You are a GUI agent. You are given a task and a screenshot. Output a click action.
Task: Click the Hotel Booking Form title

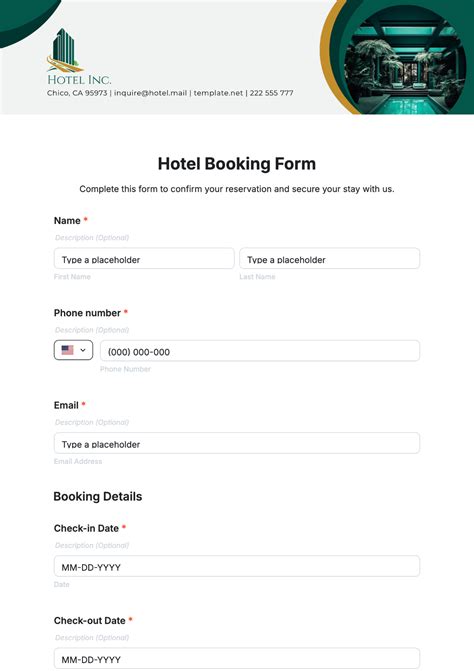(x=237, y=164)
